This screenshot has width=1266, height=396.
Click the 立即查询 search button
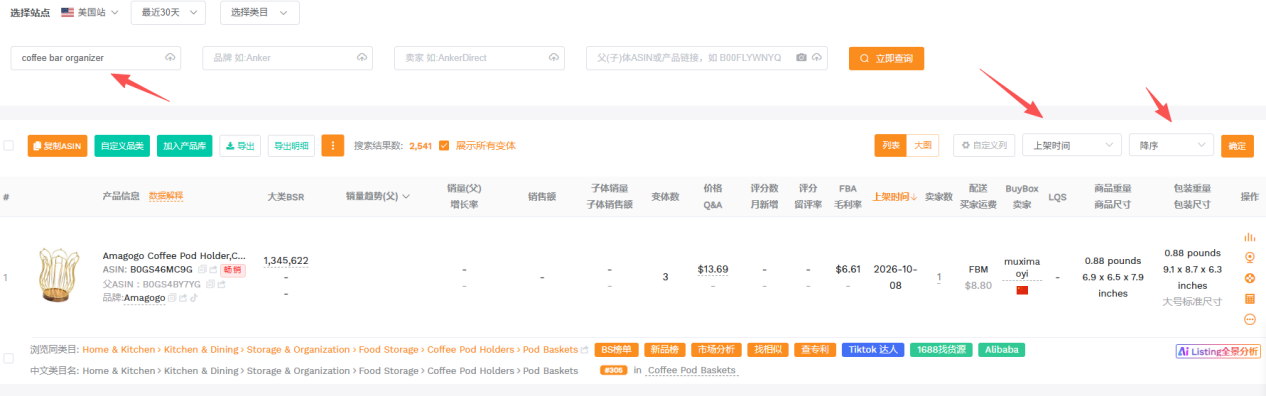886,58
